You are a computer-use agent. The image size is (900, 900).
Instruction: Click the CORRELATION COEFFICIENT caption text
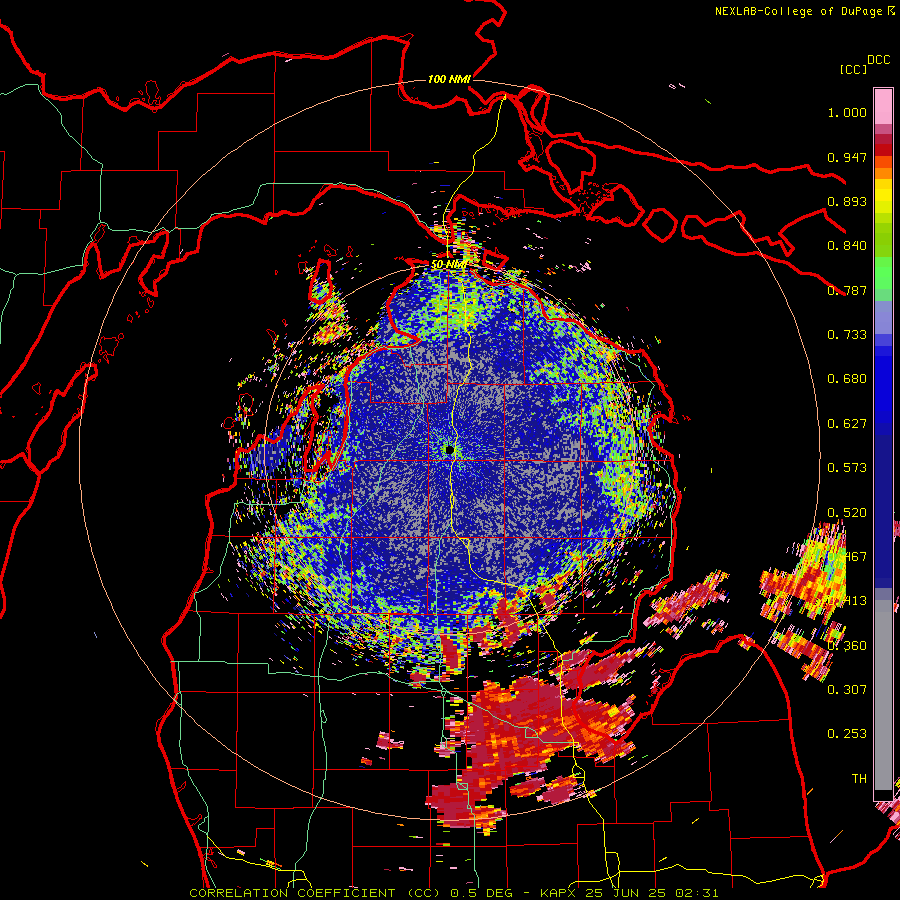click(292, 893)
